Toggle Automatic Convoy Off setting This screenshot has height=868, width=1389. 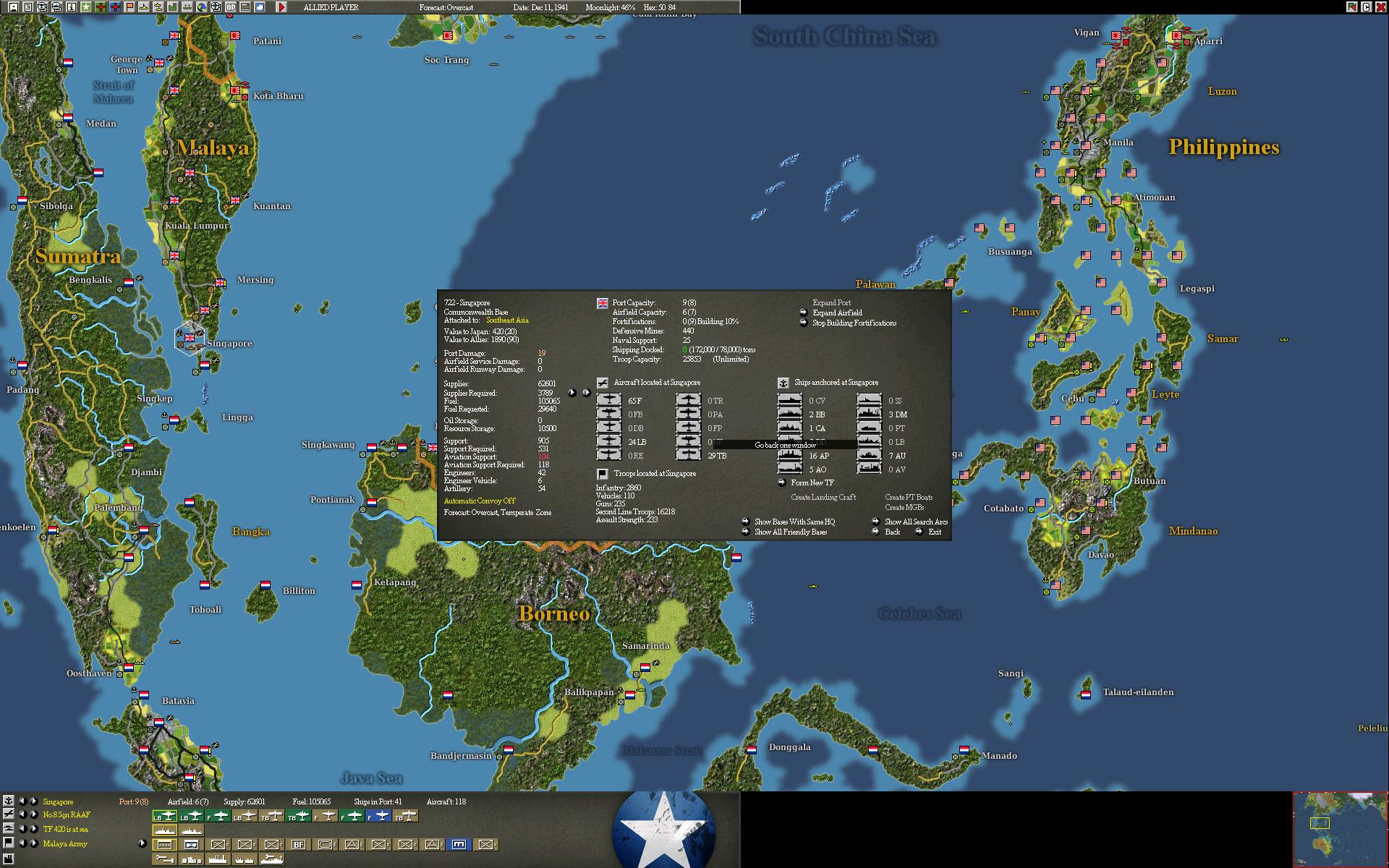pos(479,501)
